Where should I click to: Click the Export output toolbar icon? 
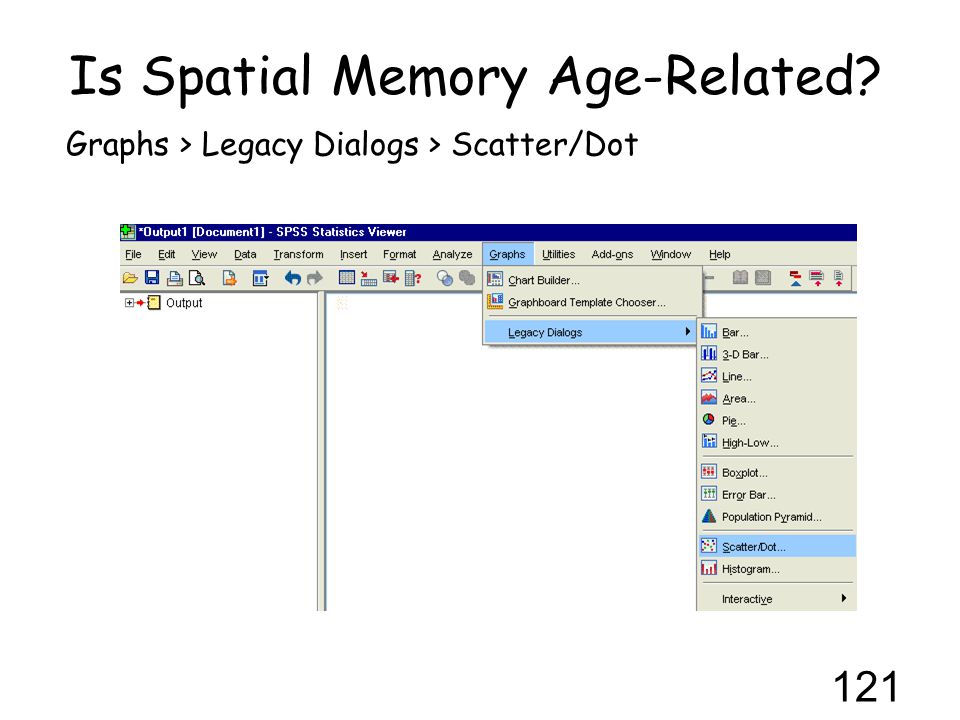230,279
